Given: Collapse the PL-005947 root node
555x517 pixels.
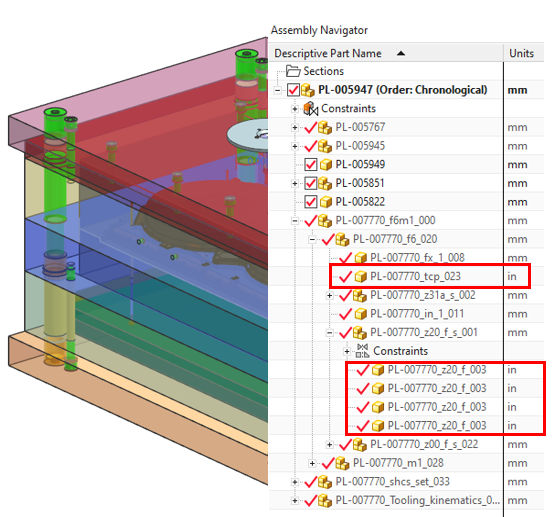Looking at the screenshot, I should pyautogui.click(x=278, y=91).
